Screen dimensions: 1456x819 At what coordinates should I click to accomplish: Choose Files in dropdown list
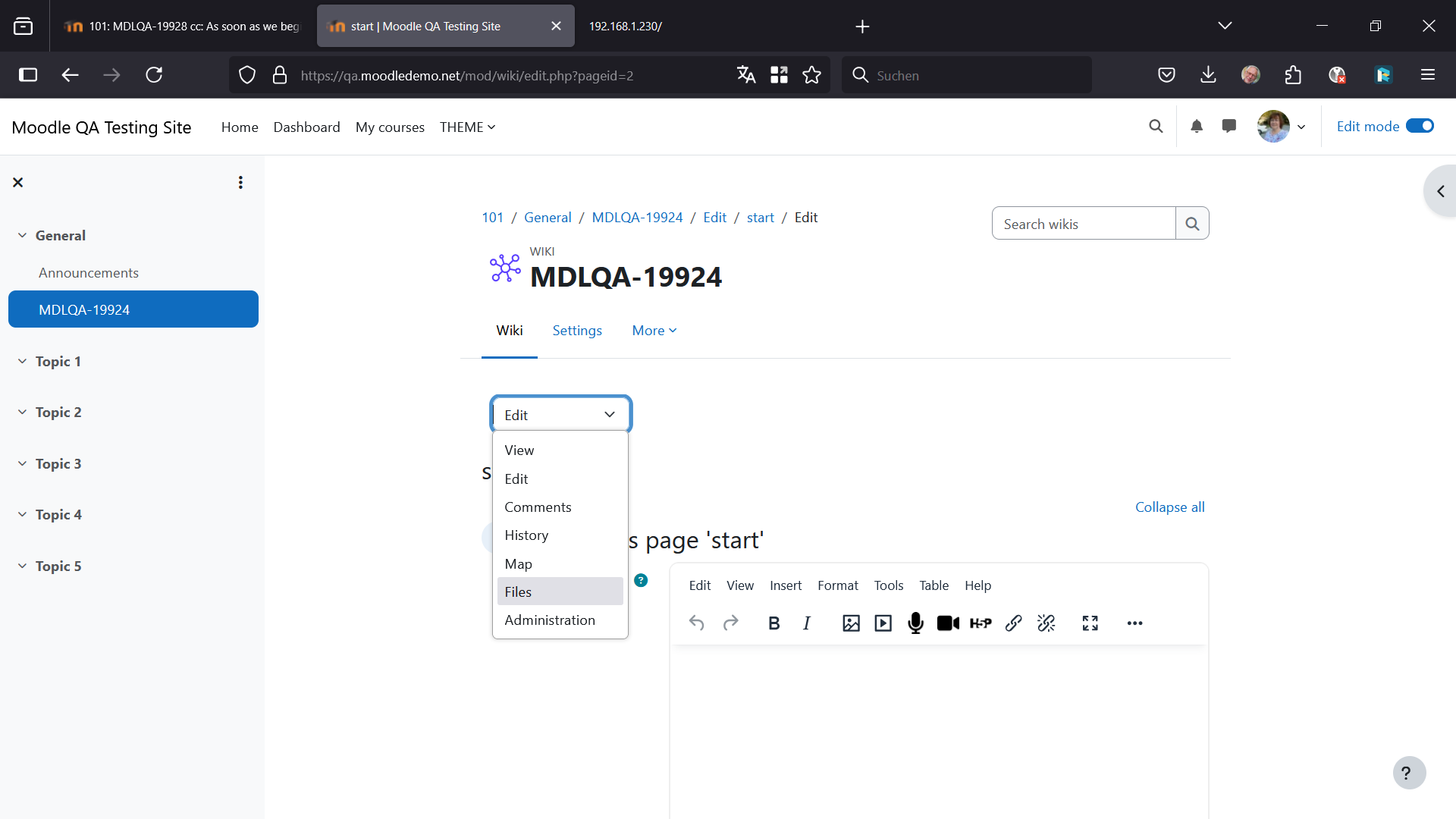point(560,591)
